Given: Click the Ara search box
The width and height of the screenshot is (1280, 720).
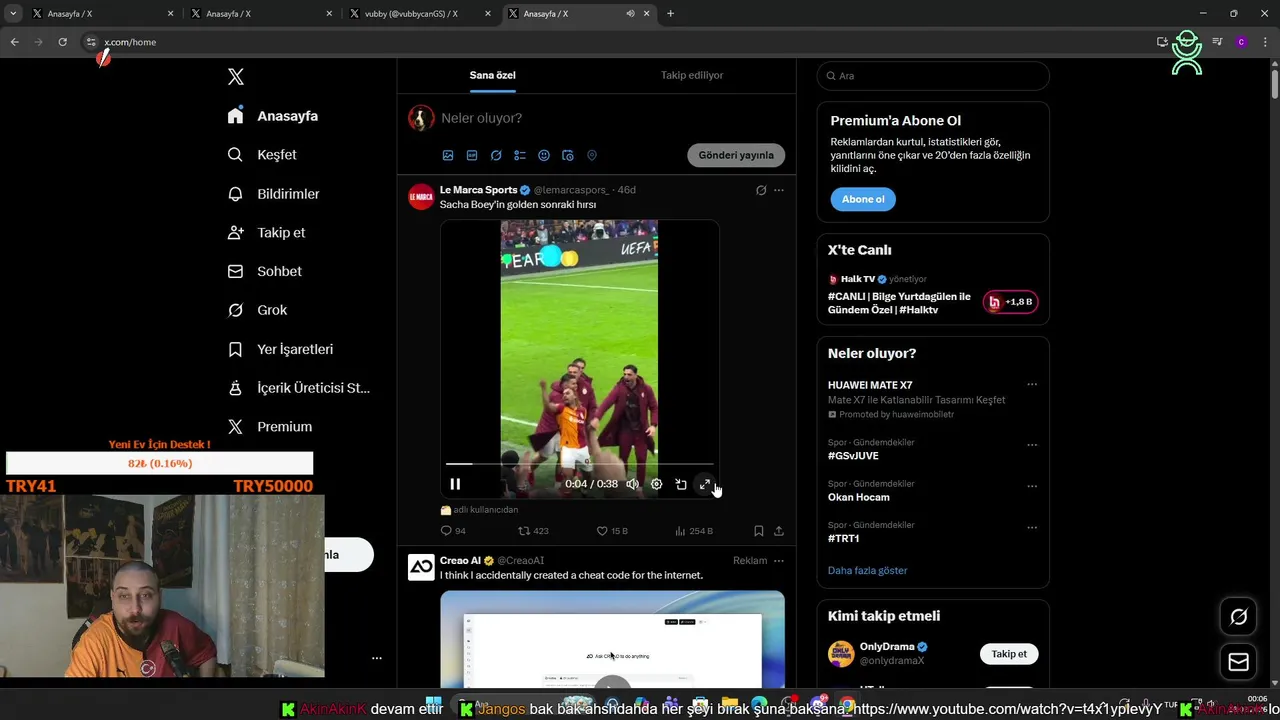Looking at the screenshot, I should (933, 76).
